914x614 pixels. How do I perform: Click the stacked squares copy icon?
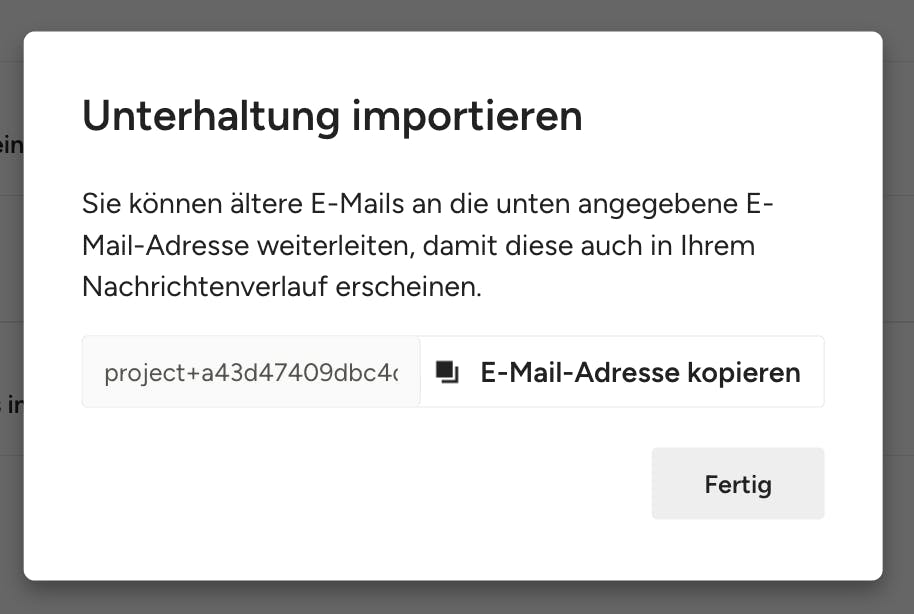[x=447, y=373]
